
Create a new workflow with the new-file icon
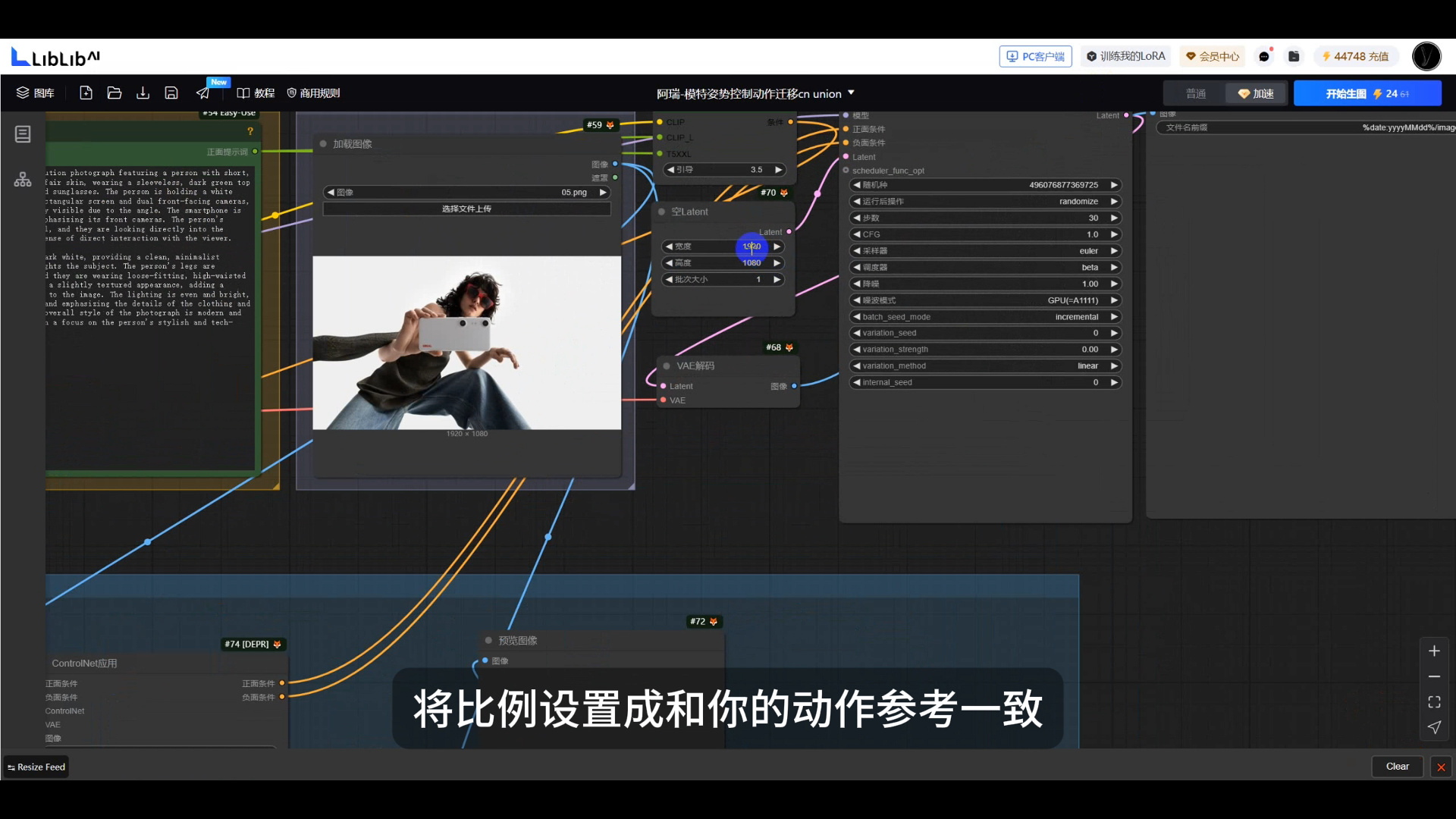tap(86, 93)
